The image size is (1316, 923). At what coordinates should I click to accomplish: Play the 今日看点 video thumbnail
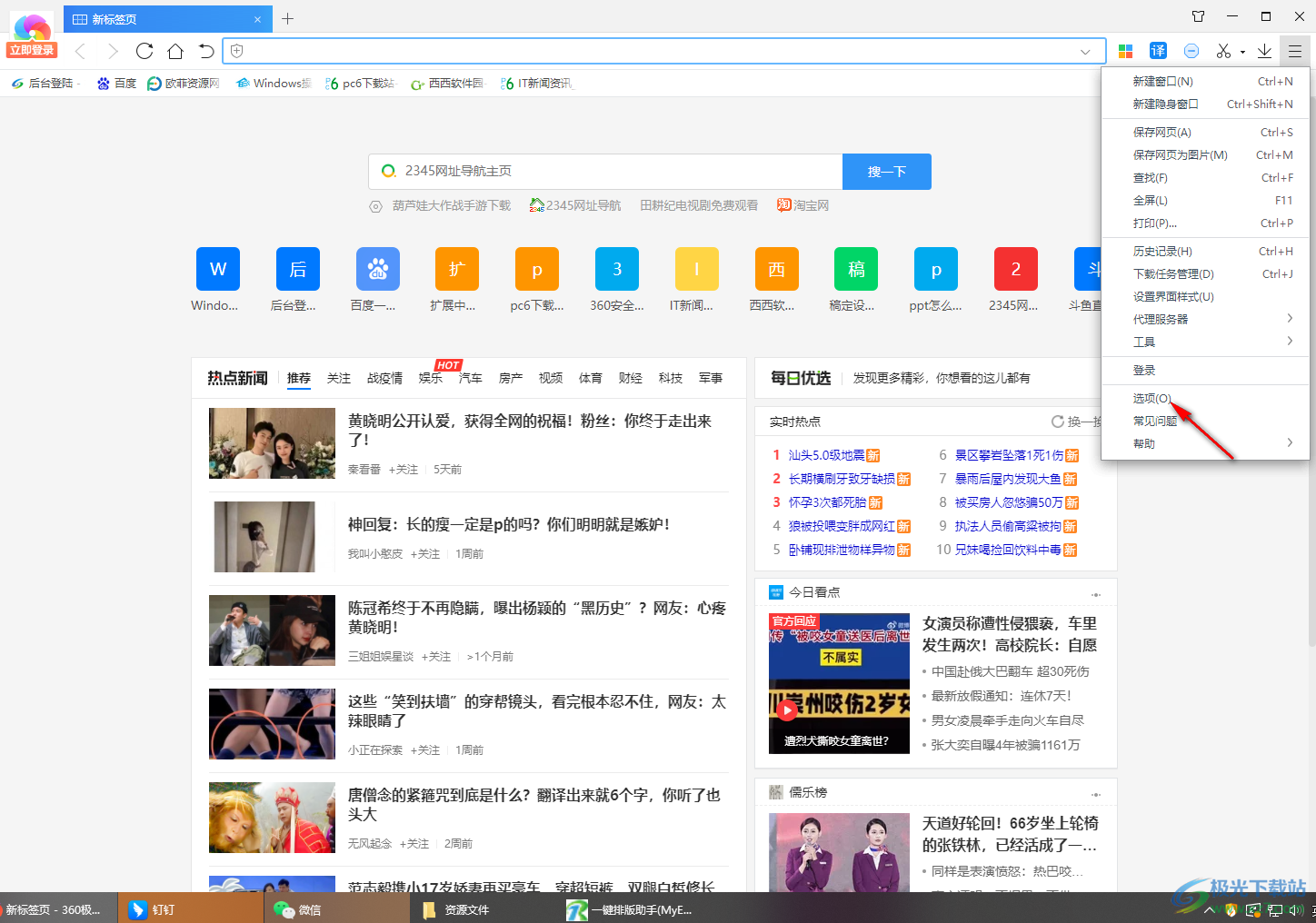tap(839, 683)
